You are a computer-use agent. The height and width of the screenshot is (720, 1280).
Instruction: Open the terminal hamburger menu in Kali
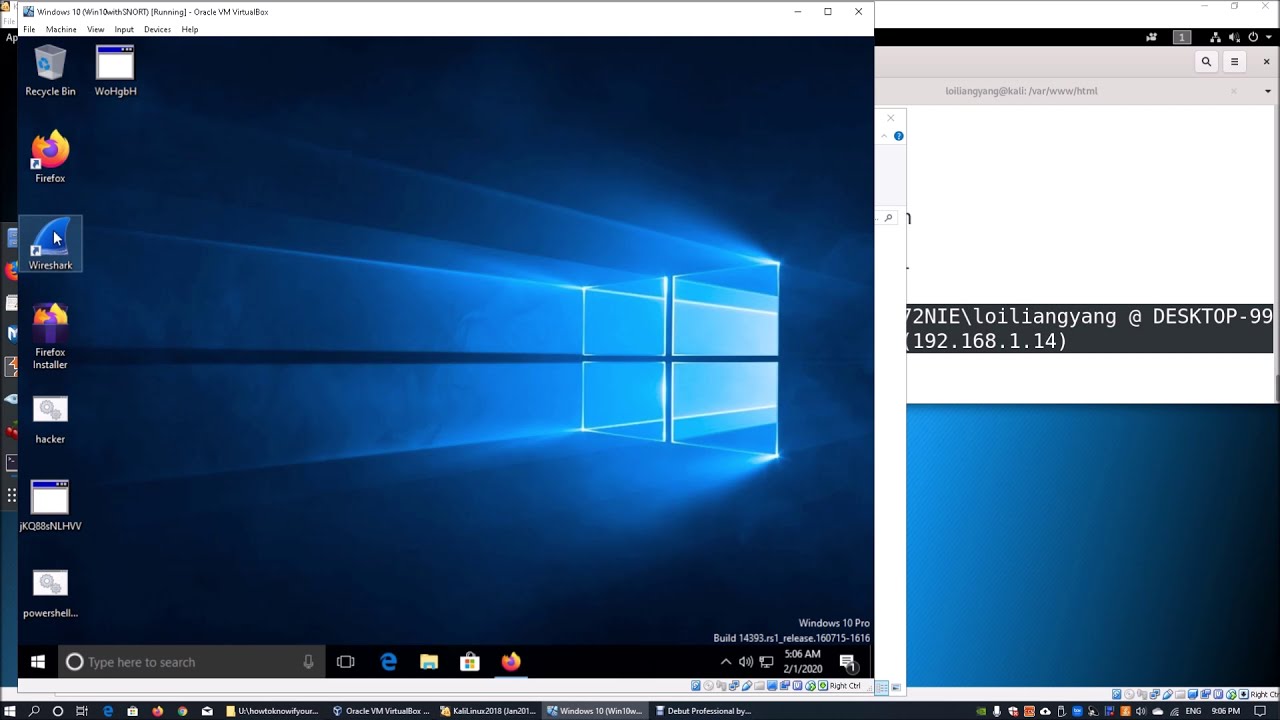1235,62
